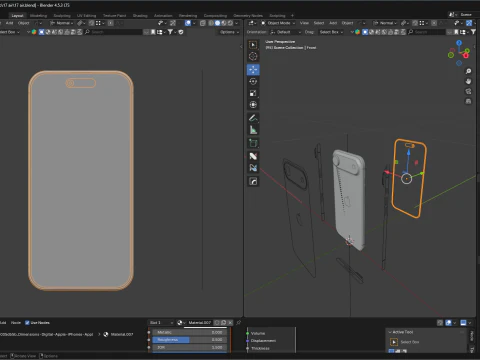
Task: Click the right viewport Search field
Action: 427,32
